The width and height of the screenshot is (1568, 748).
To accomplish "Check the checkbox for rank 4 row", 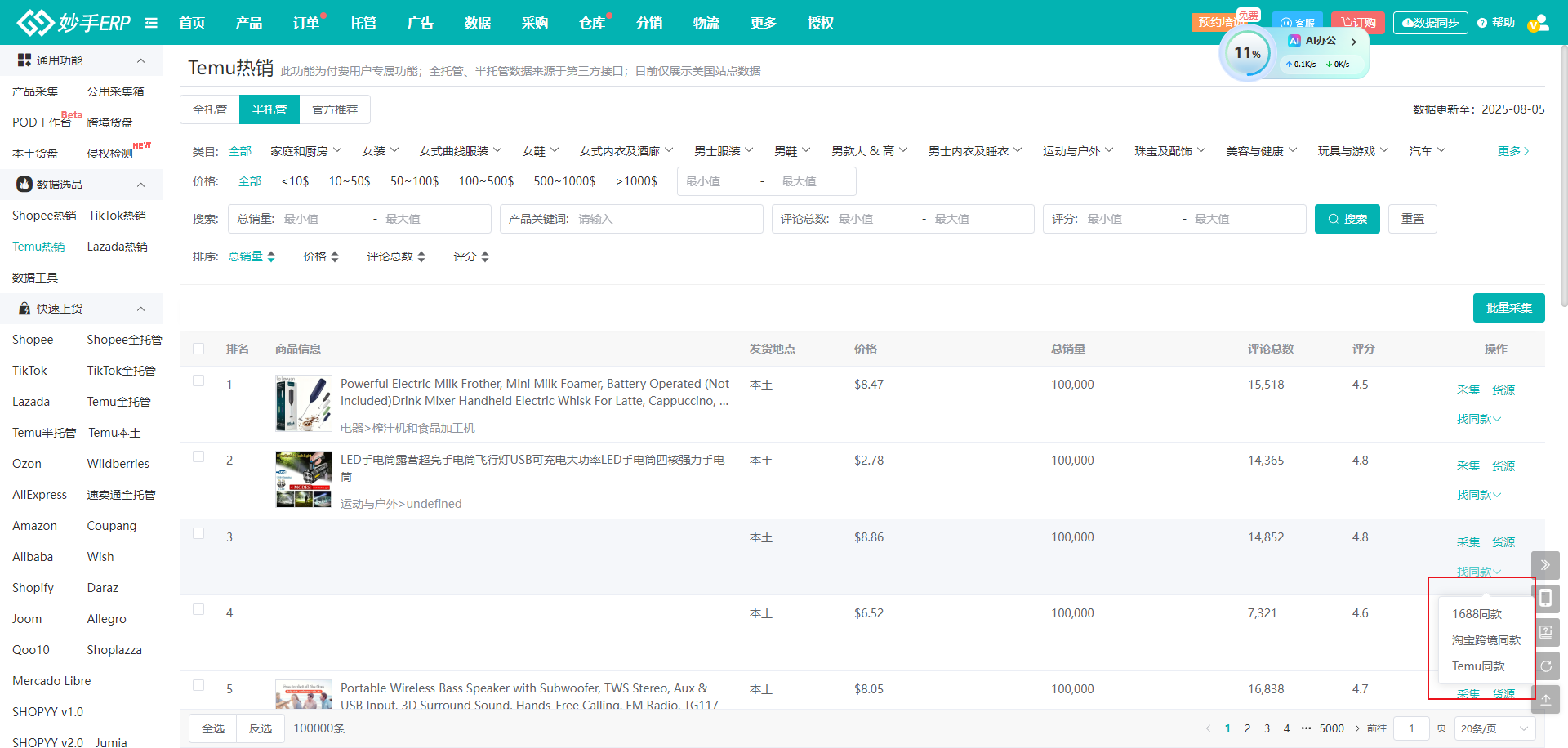I will tap(198, 609).
